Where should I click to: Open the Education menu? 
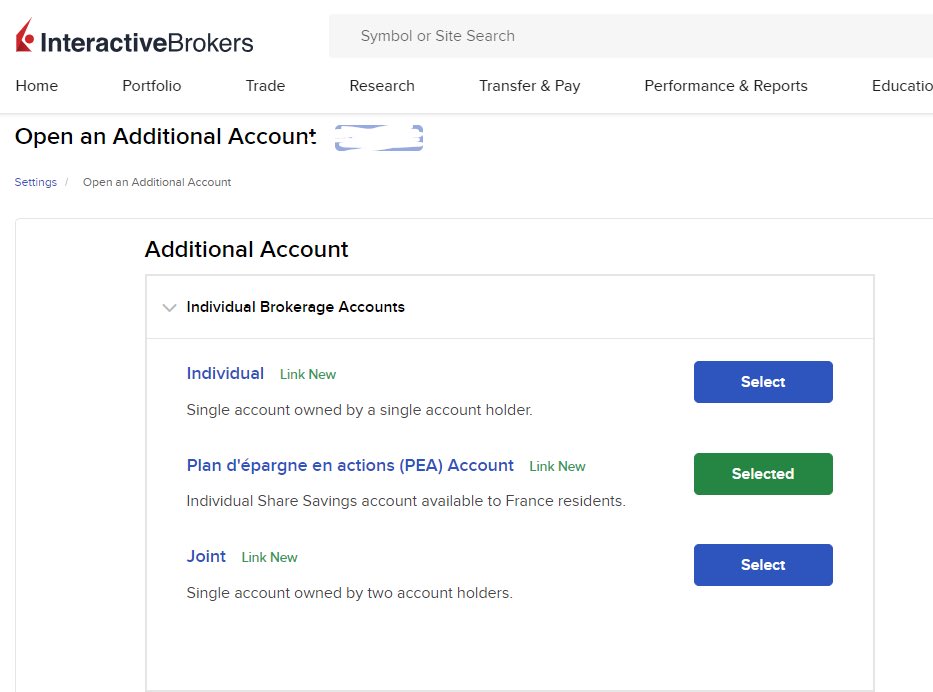[902, 86]
